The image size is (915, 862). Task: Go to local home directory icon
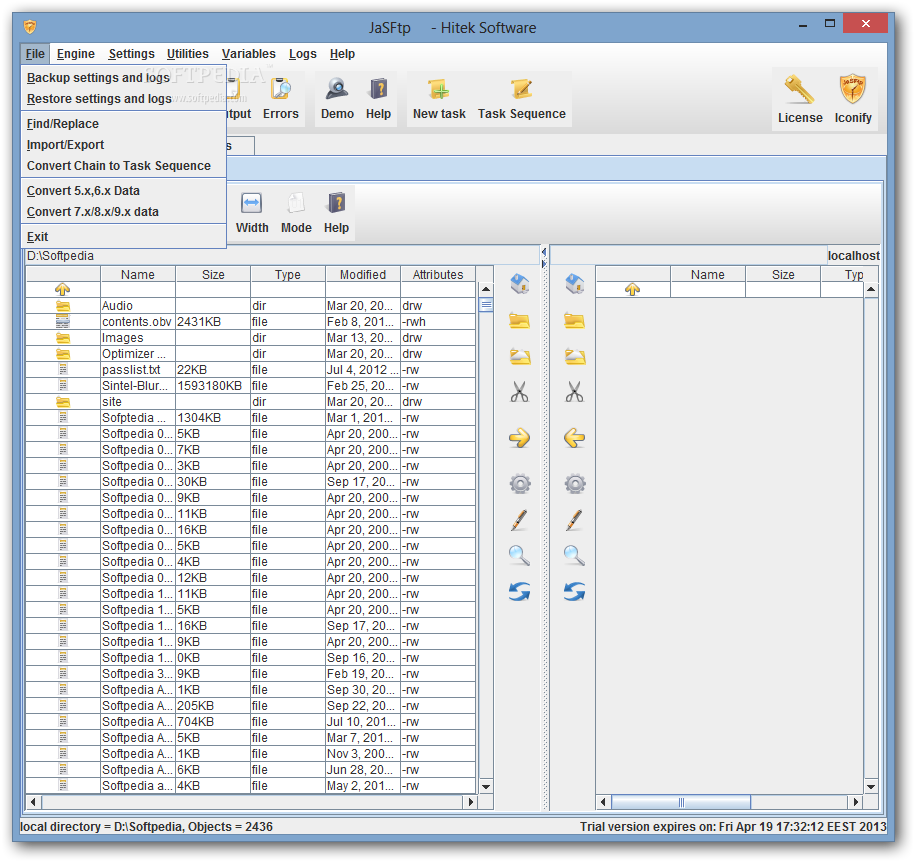[519, 284]
